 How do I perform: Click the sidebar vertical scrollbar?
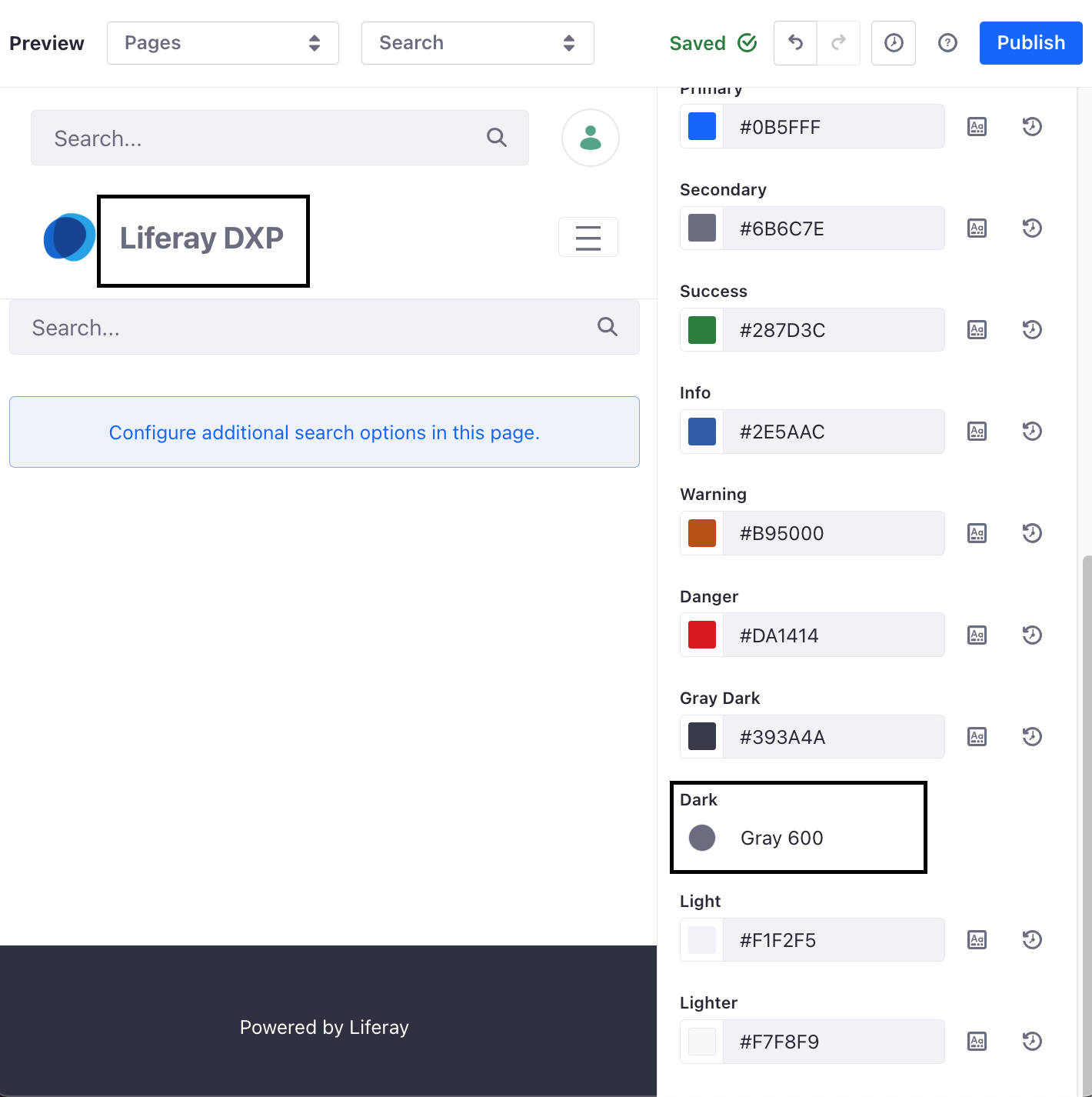(1087, 825)
